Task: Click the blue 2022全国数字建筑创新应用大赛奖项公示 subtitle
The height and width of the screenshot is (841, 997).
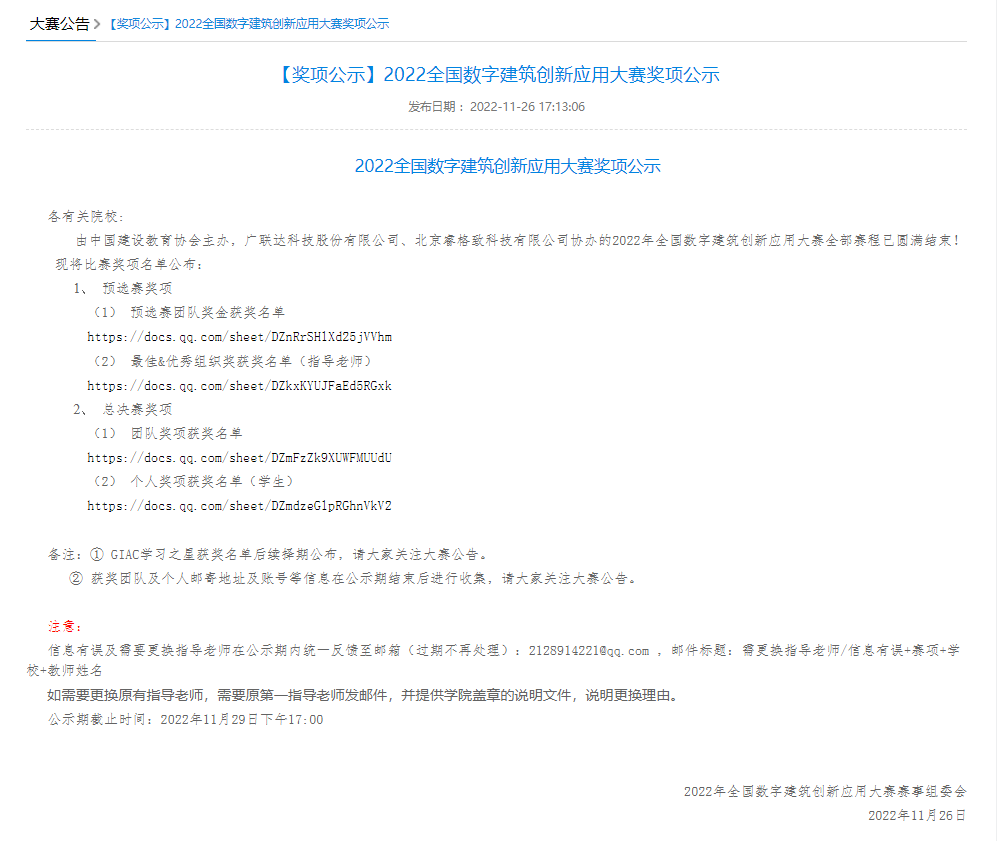Action: click(507, 166)
